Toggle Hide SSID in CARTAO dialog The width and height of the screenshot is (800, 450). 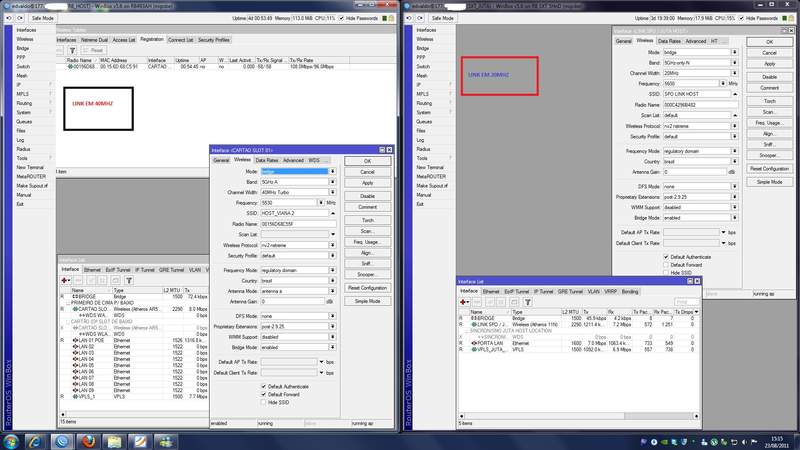[x=264, y=403]
